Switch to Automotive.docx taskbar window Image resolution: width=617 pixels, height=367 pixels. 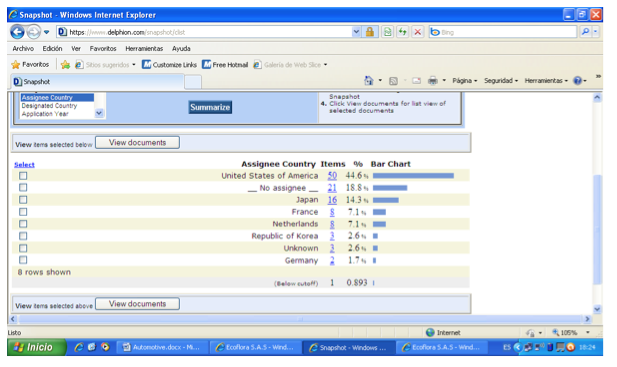(x=162, y=347)
